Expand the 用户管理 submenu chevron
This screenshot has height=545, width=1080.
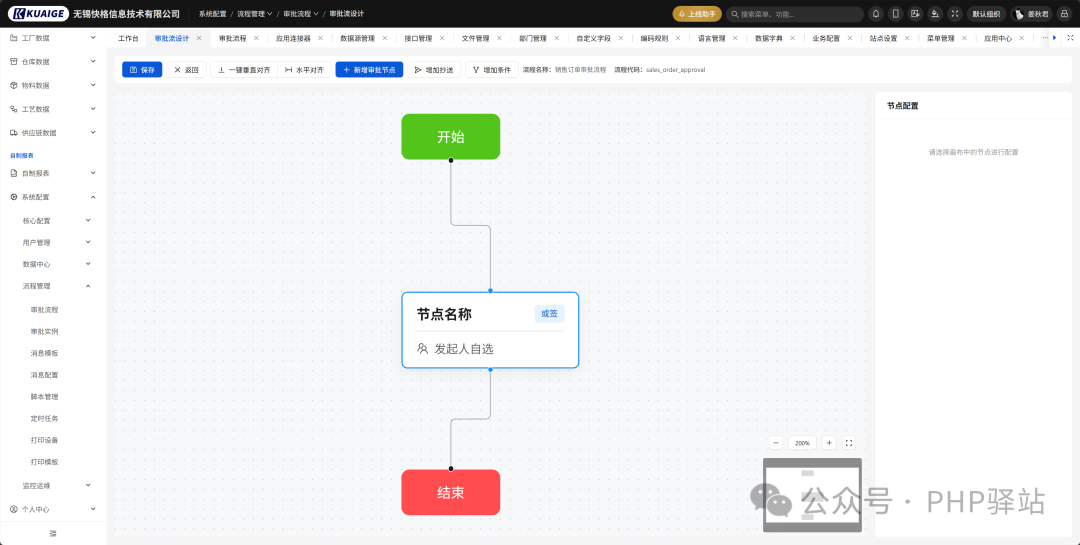[x=87, y=243]
